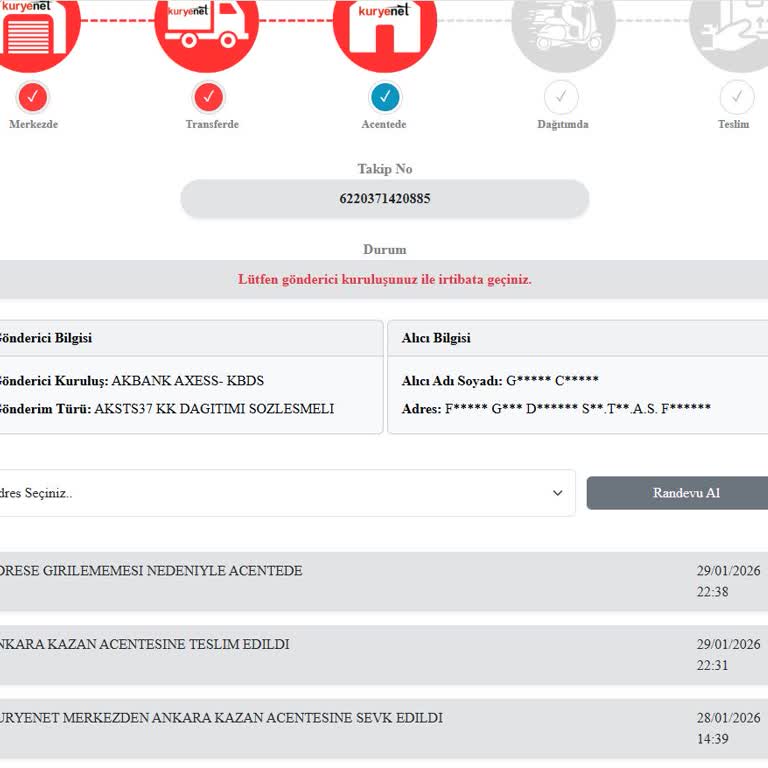Click recipient name 'G***** C*****'
The height and width of the screenshot is (768, 768).
[x=552, y=381]
